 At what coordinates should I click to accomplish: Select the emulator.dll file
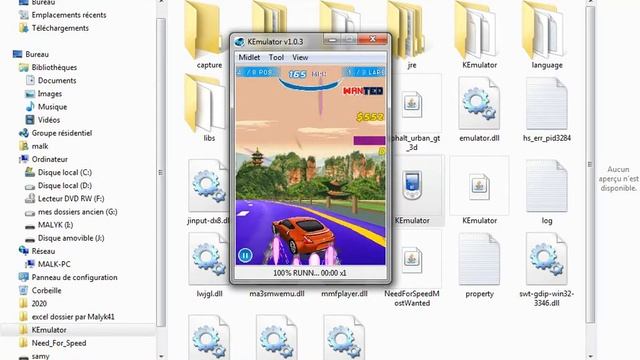[x=479, y=108]
